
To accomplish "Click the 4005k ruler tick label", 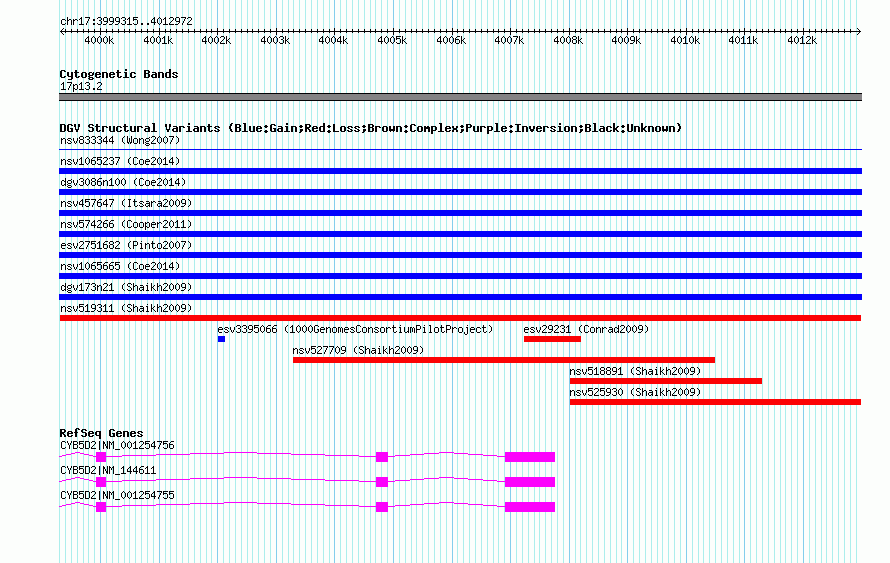I will [392, 40].
